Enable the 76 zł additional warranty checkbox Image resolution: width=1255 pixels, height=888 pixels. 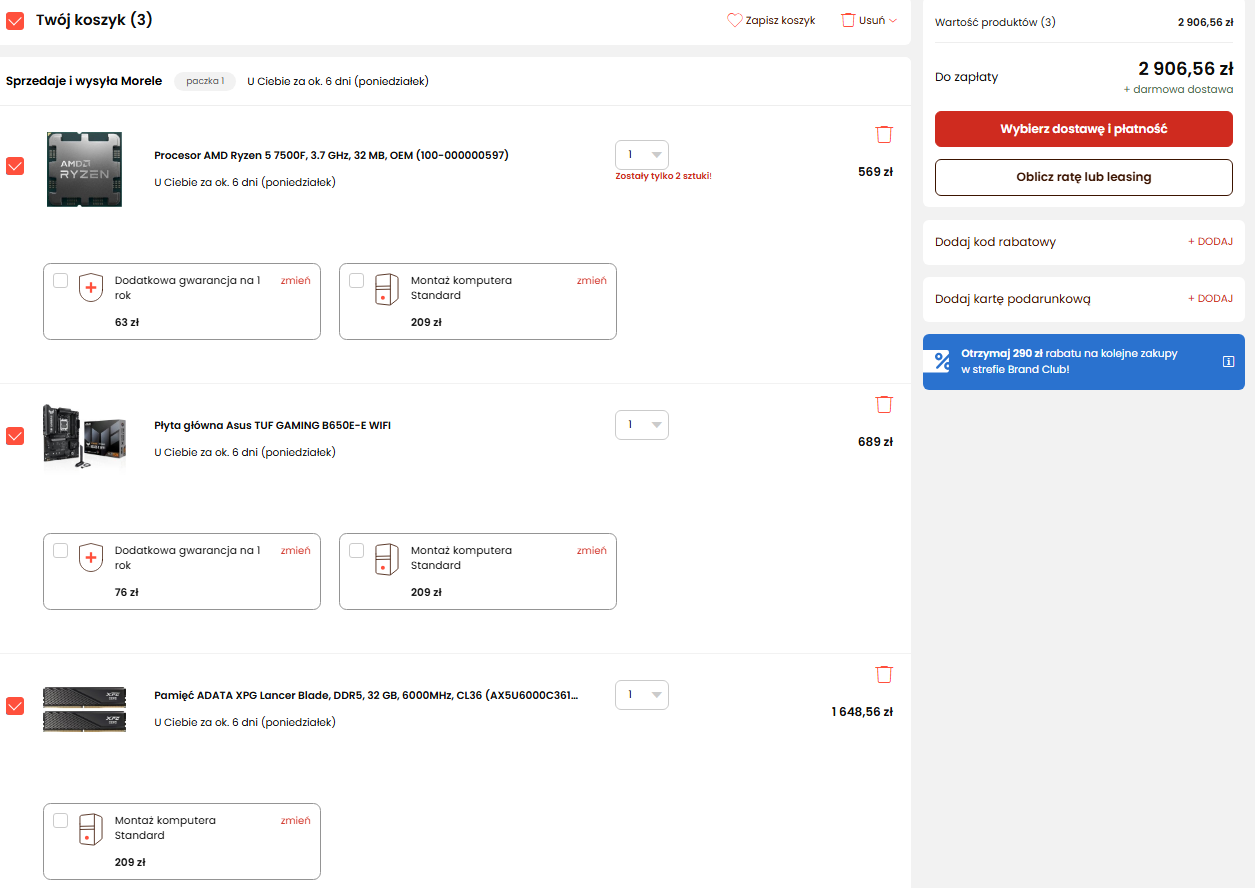[61, 550]
